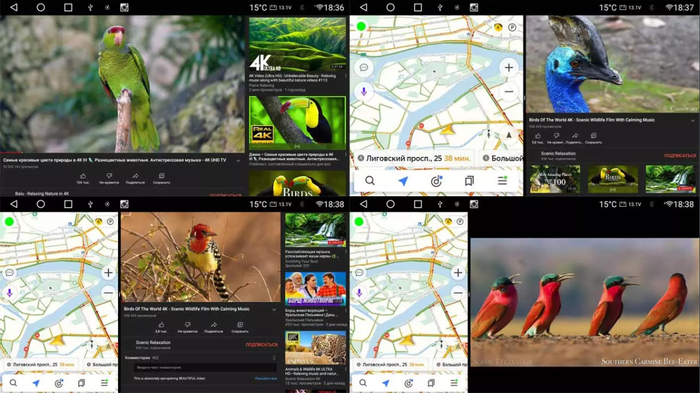Click the blue show-all comments link
The image size is (700, 393).
(266, 378)
